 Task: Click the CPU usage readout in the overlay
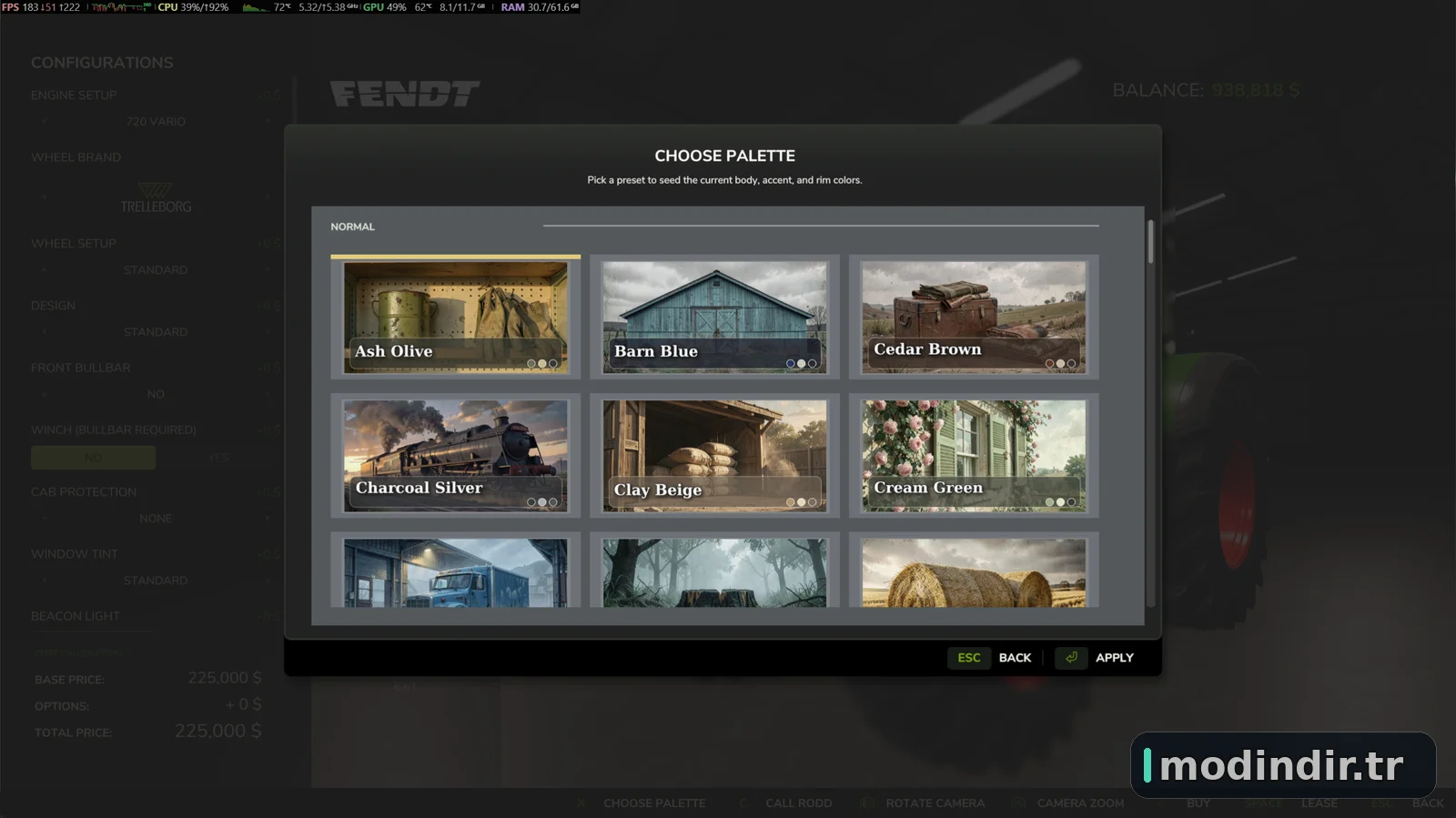(193, 7)
